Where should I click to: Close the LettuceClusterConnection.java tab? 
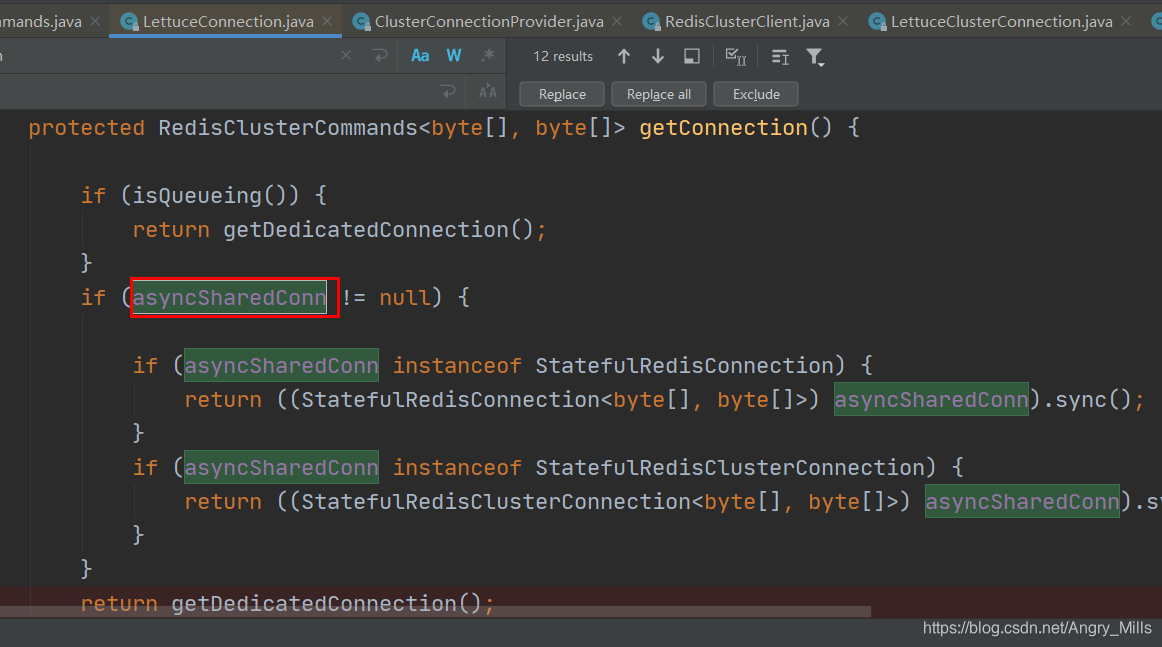pos(1126,21)
